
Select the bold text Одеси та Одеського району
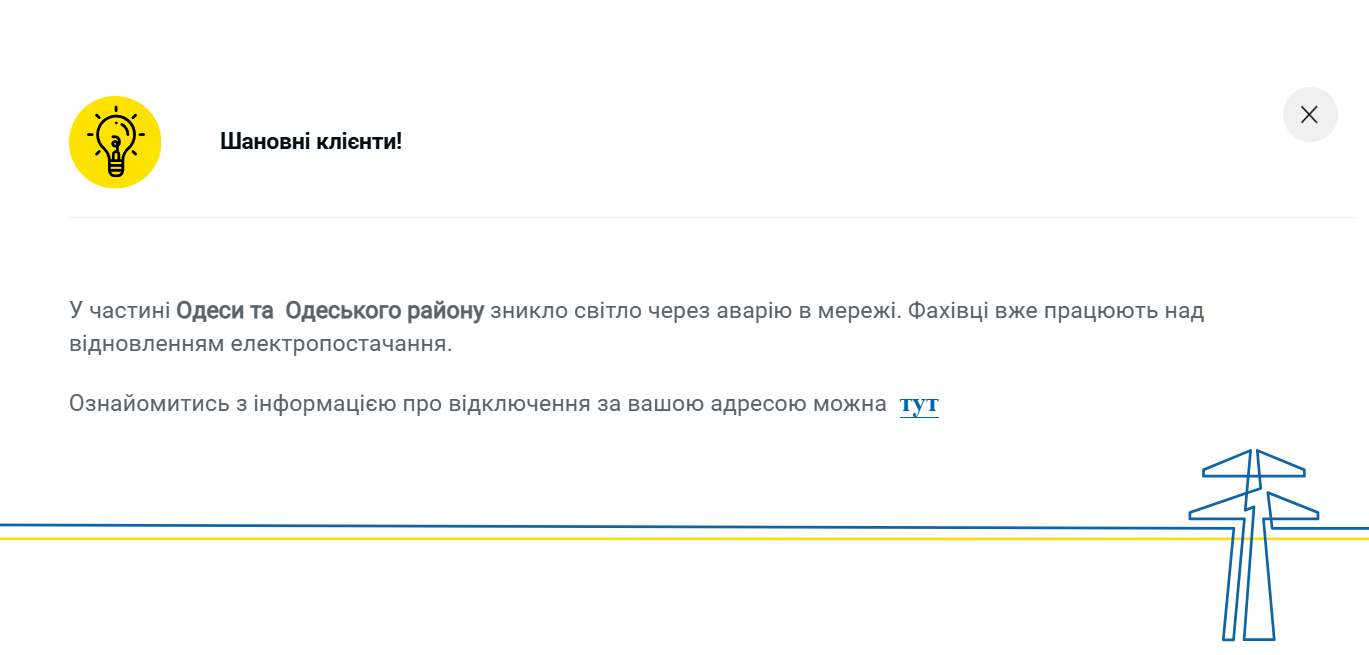click(331, 310)
